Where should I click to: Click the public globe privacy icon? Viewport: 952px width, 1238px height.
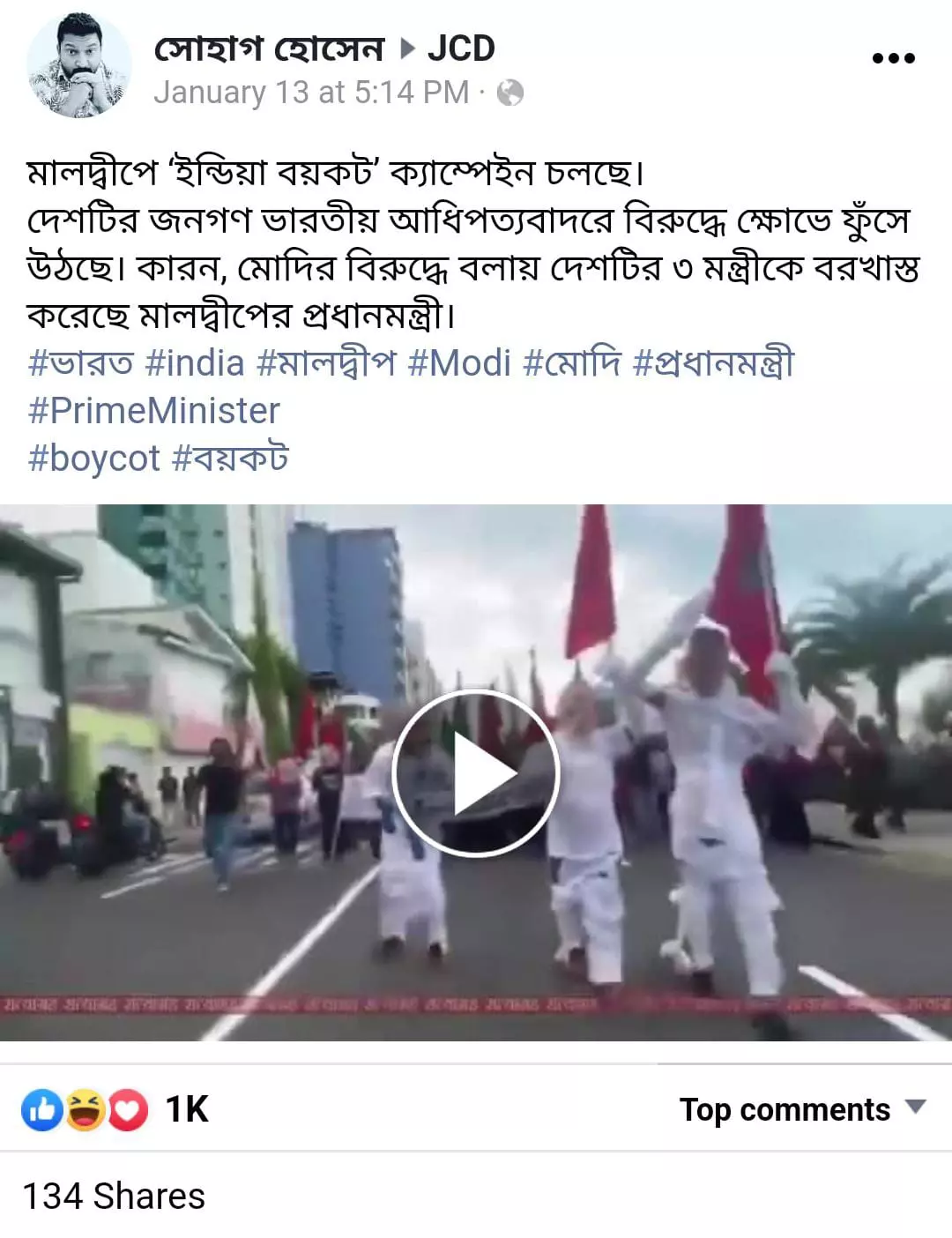click(x=509, y=93)
